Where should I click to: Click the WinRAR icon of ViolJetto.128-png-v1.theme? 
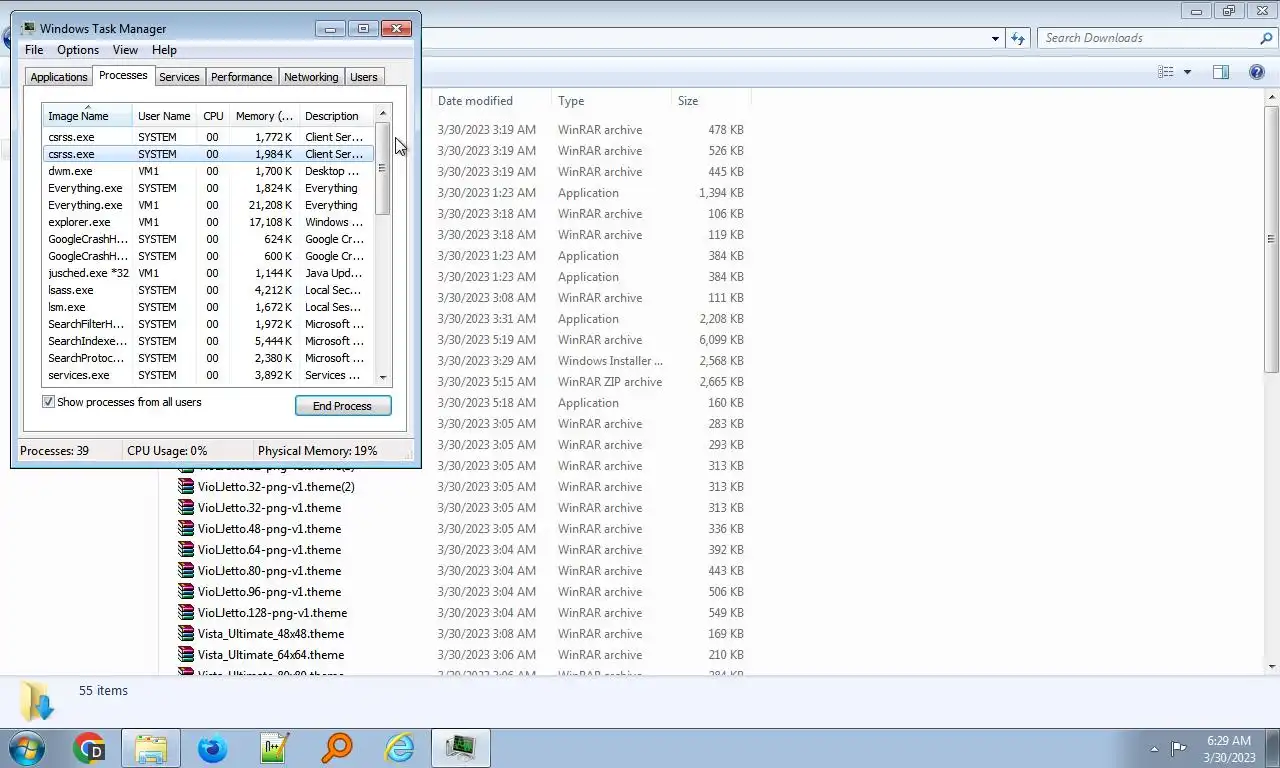186,613
